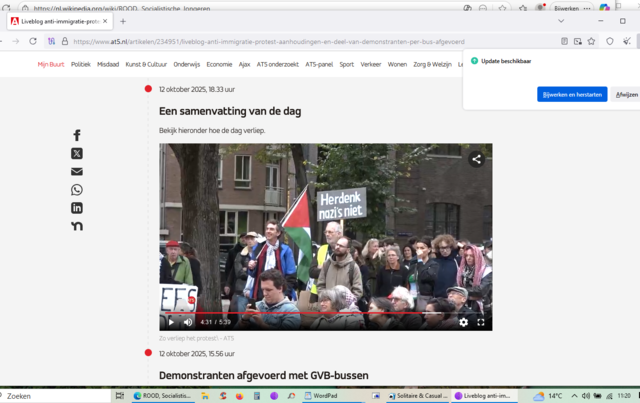Share article on LinkedIn
This screenshot has height=403, width=640.
(x=77, y=208)
